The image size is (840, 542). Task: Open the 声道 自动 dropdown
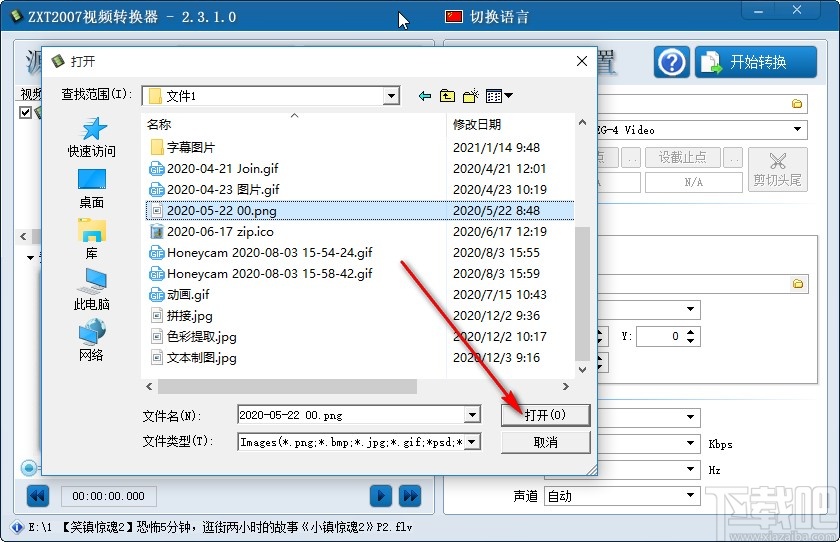click(622, 496)
